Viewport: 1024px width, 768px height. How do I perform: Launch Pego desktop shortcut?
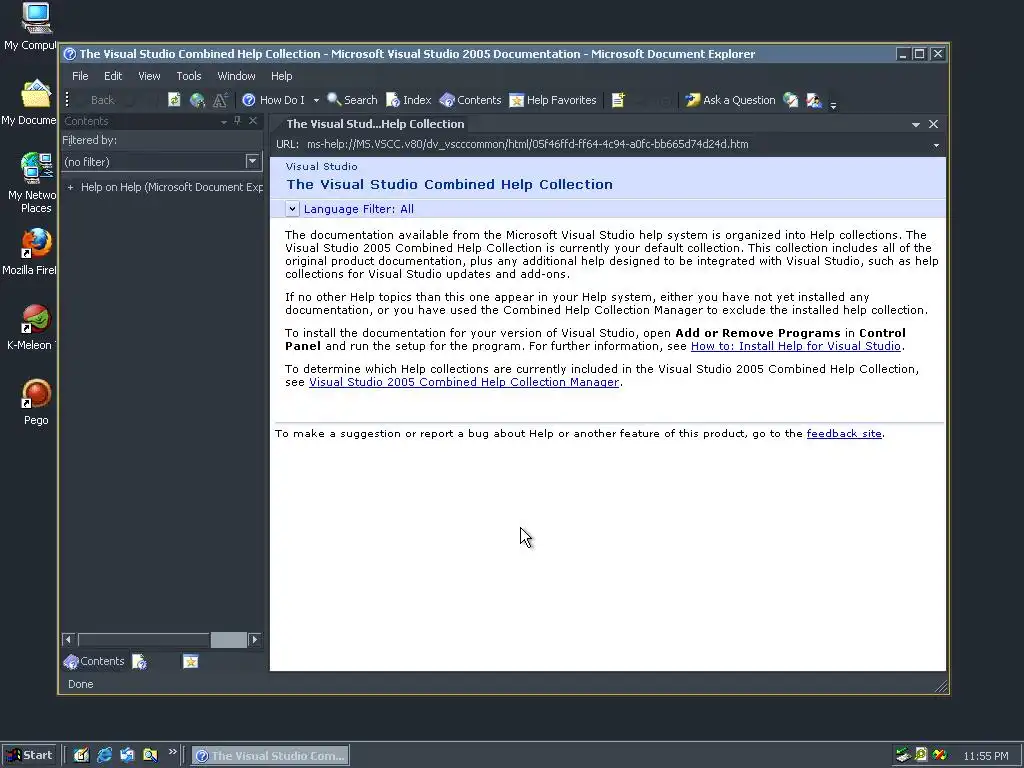(x=36, y=403)
